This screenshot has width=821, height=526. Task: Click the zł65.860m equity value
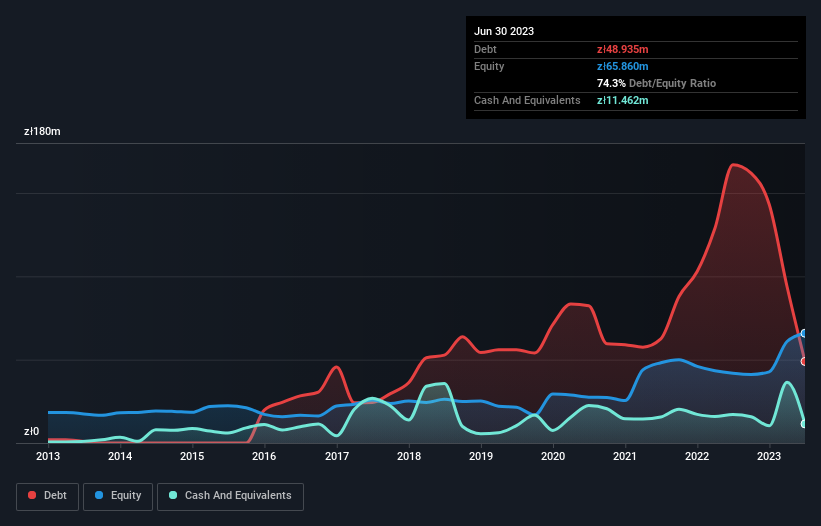tap(623, 66)
